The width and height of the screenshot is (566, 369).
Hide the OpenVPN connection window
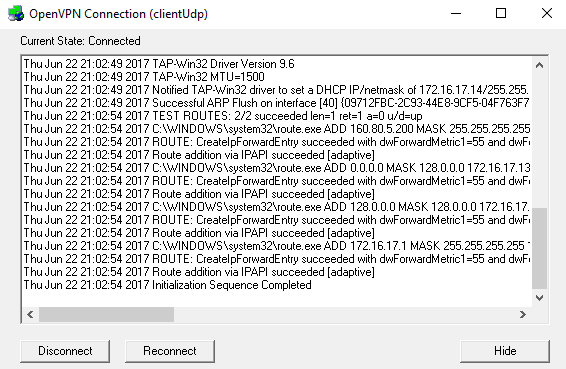point(505,351)
